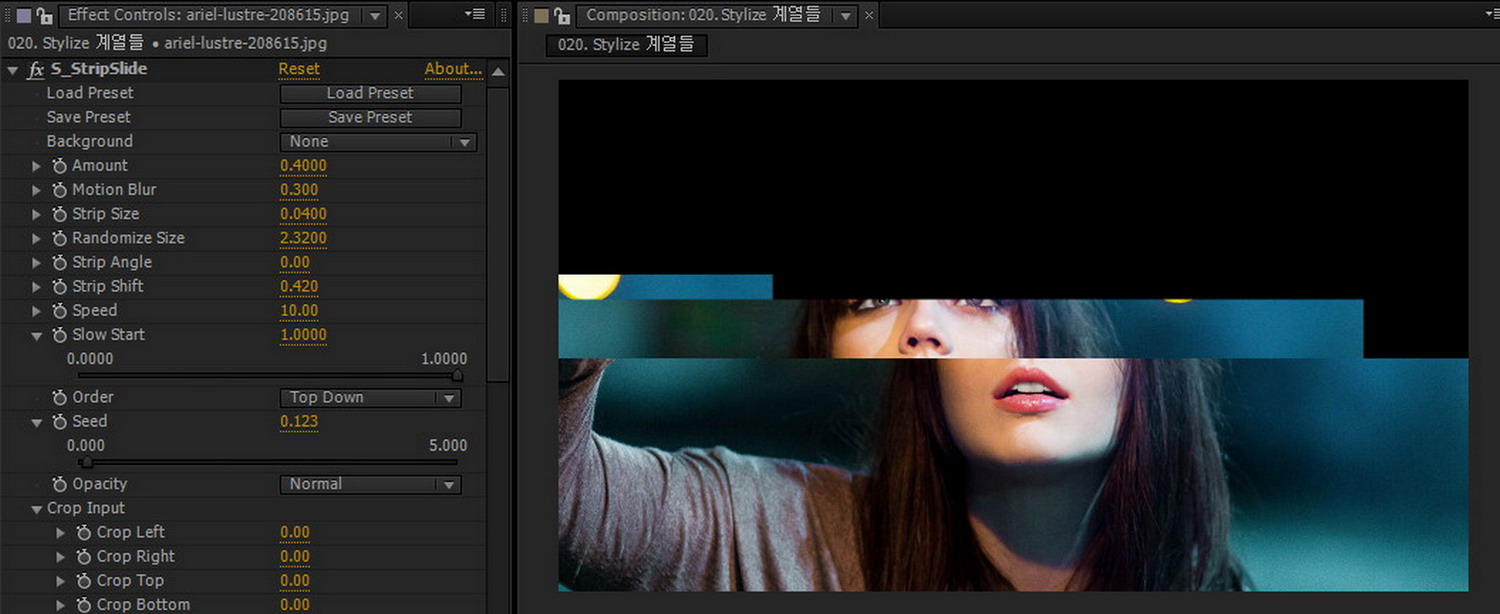This screenshot has height=614, width=1500.
Task: Click the 020. Stylize breadcrumb tab in viewer
Action: coord(626,45)
